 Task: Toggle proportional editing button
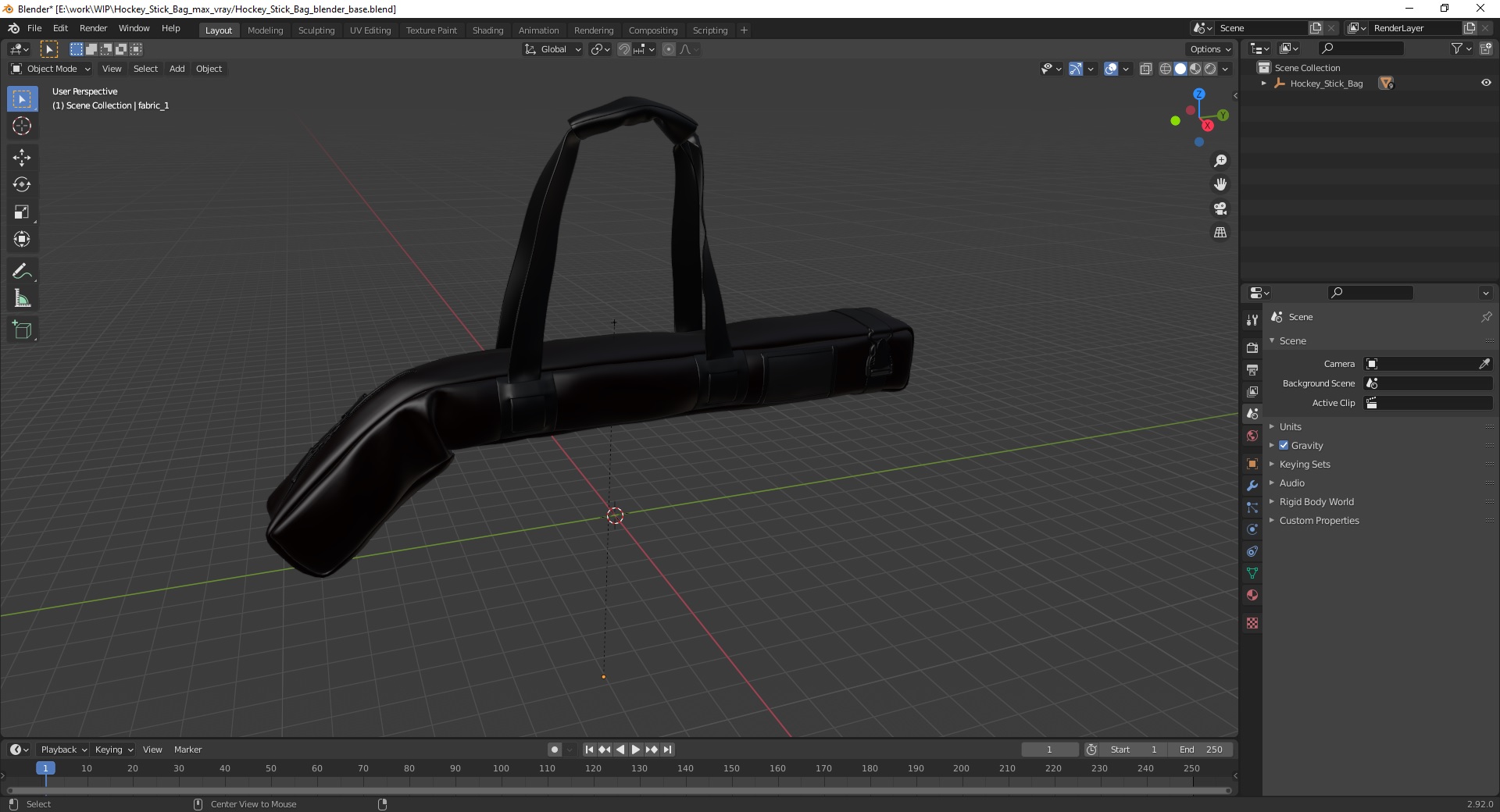pos(669,49)
